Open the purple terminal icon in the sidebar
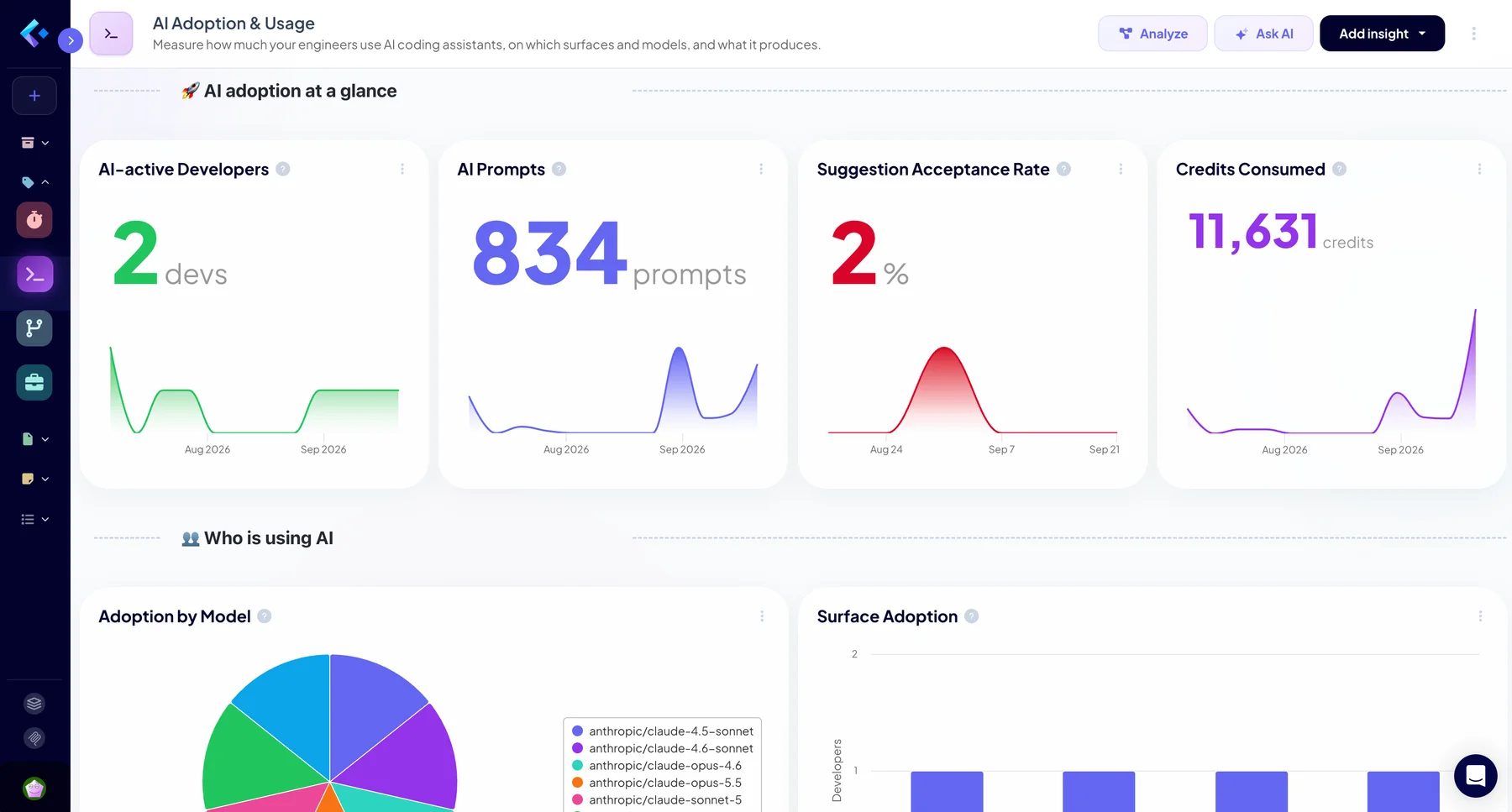 coord(34,275)
